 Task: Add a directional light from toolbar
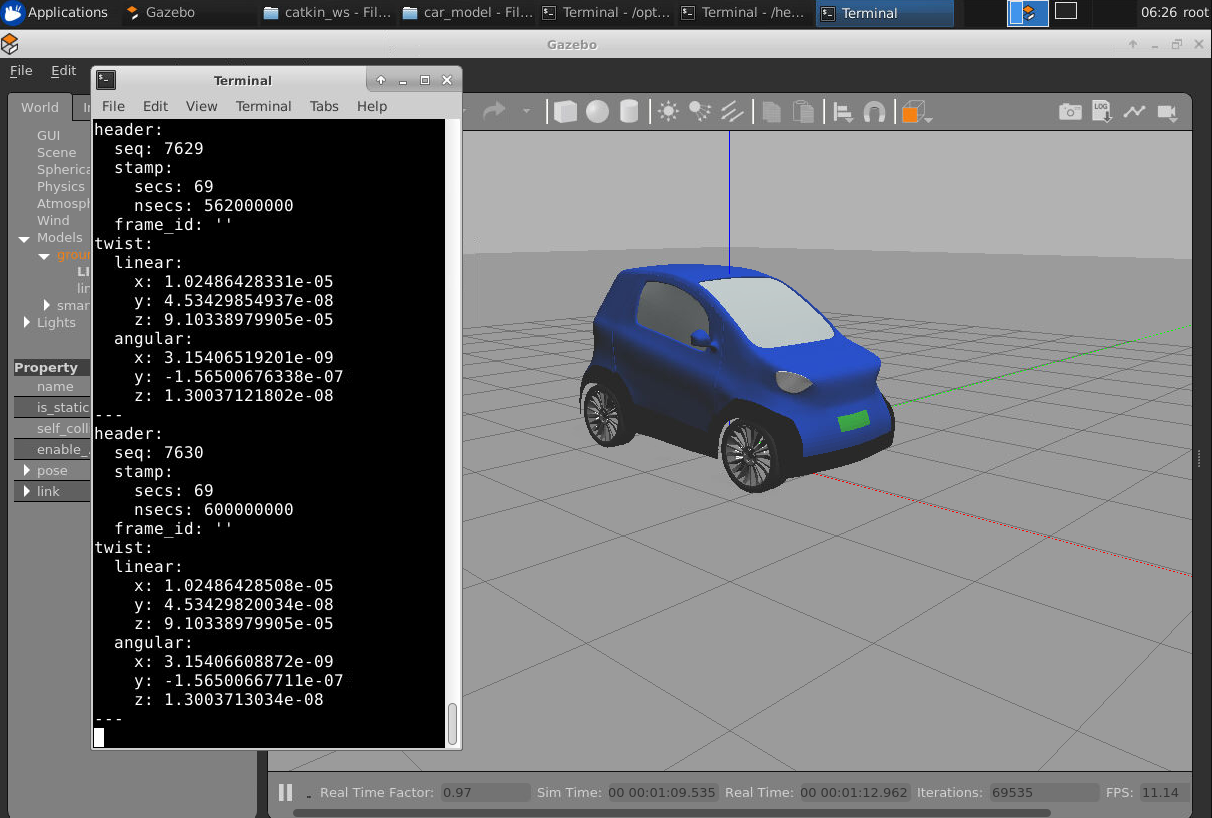pyautogui.click(x=732, y=111)
